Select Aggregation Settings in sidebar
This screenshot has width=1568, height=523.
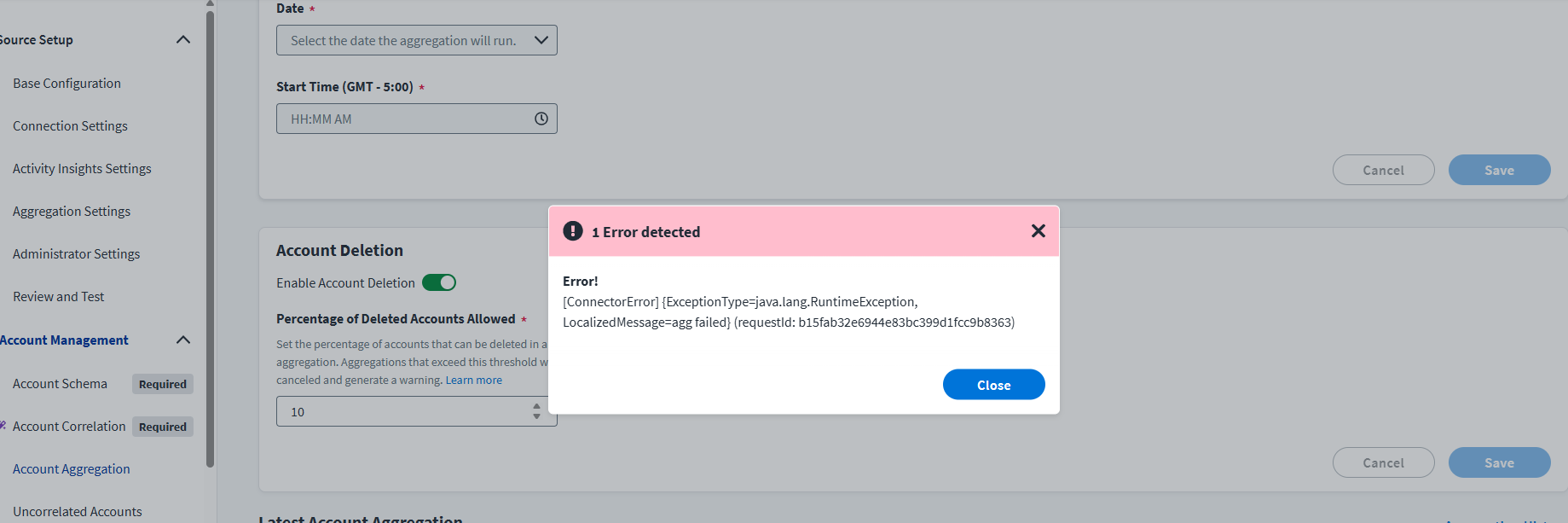(72, 212)
